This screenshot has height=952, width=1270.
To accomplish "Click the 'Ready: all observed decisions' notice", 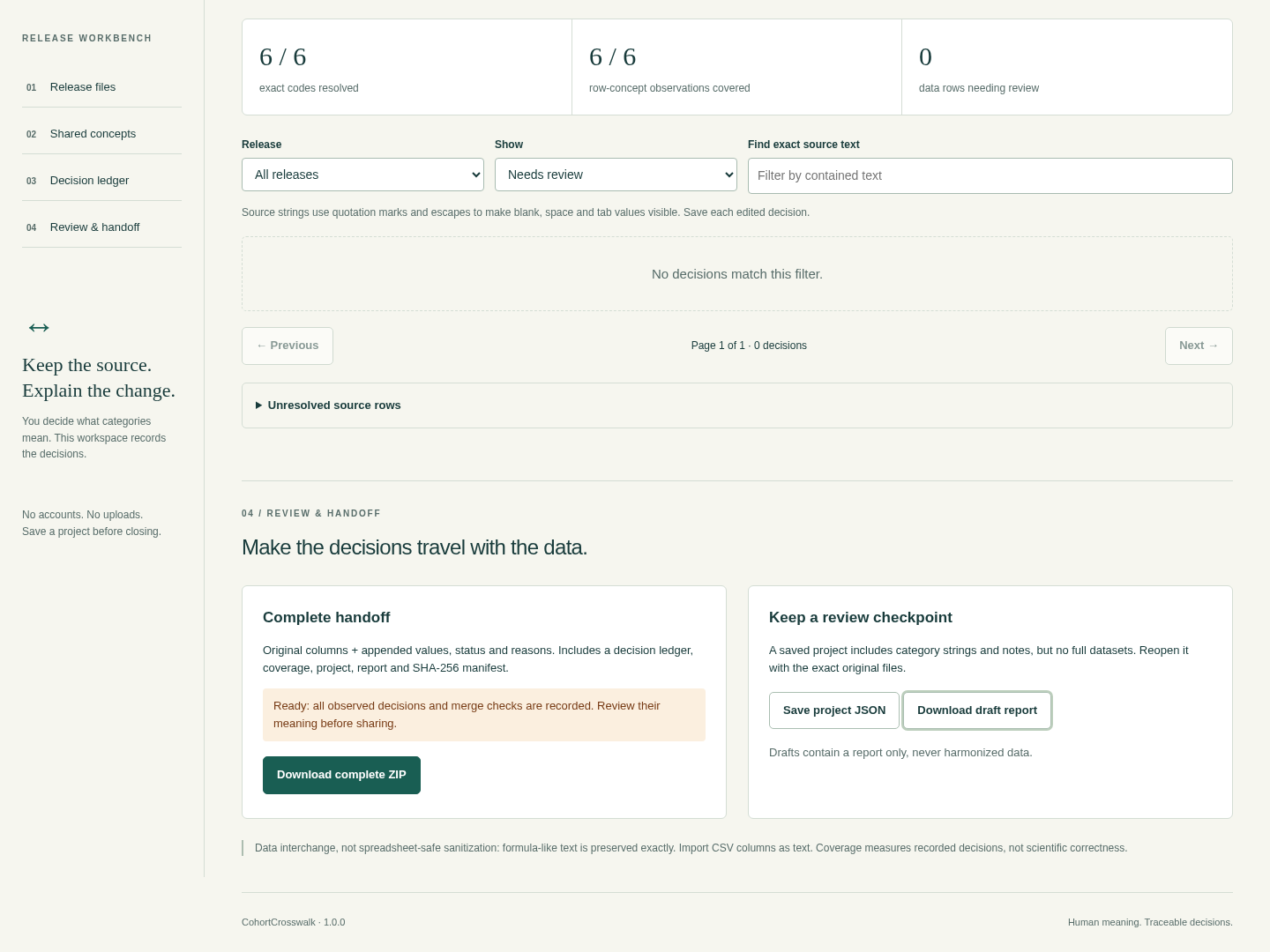I will [484, 715].
